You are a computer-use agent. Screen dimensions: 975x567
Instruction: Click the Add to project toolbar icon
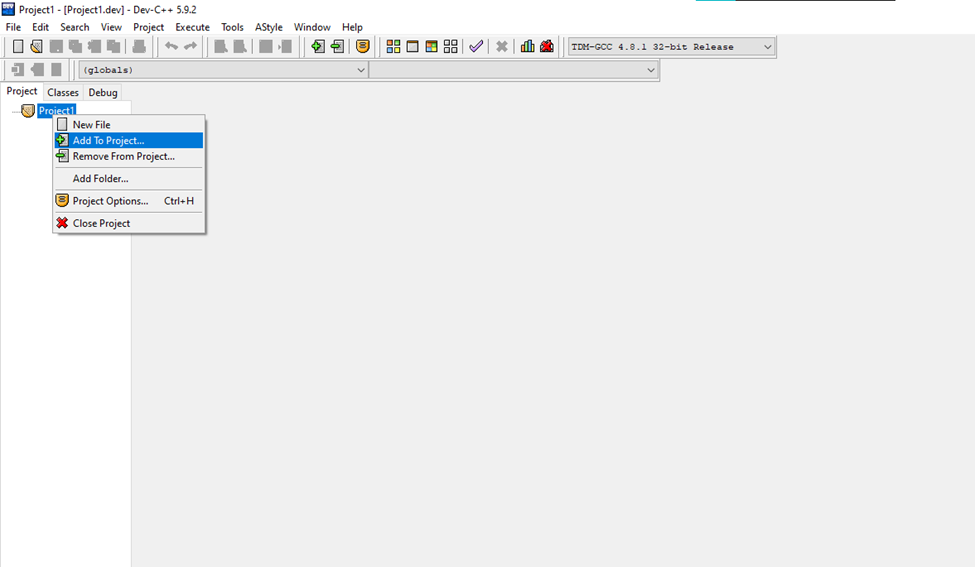318,47
